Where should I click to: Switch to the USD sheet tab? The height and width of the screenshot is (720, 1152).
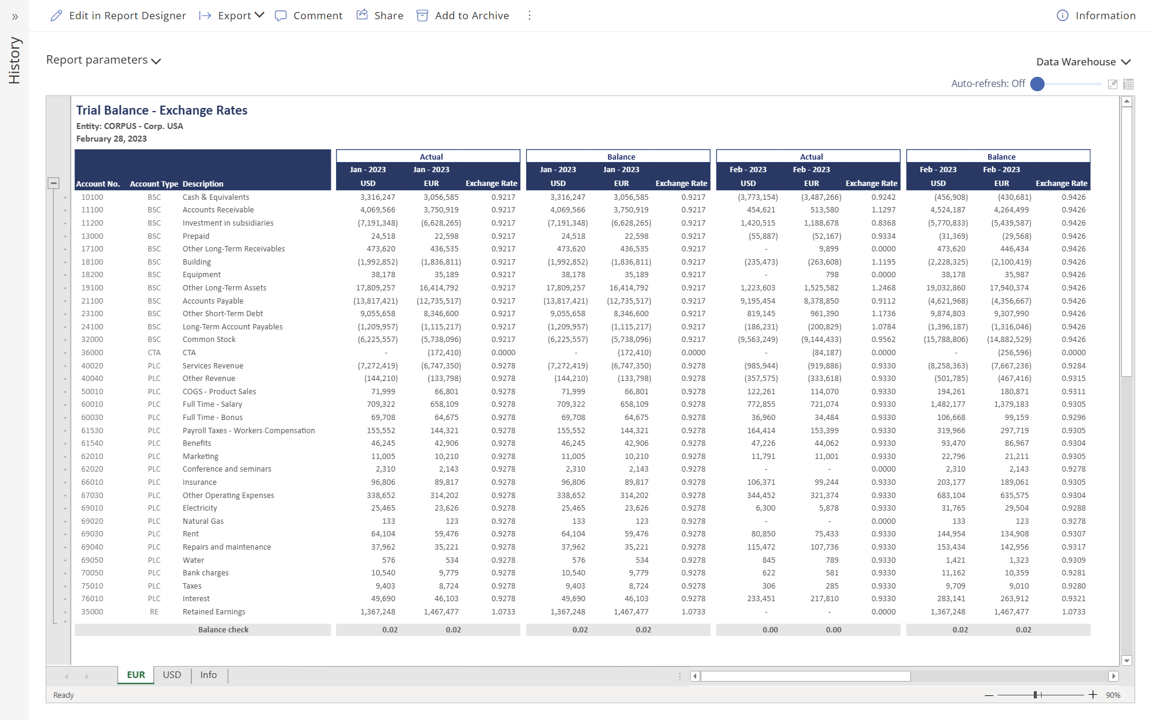point(172,675)
